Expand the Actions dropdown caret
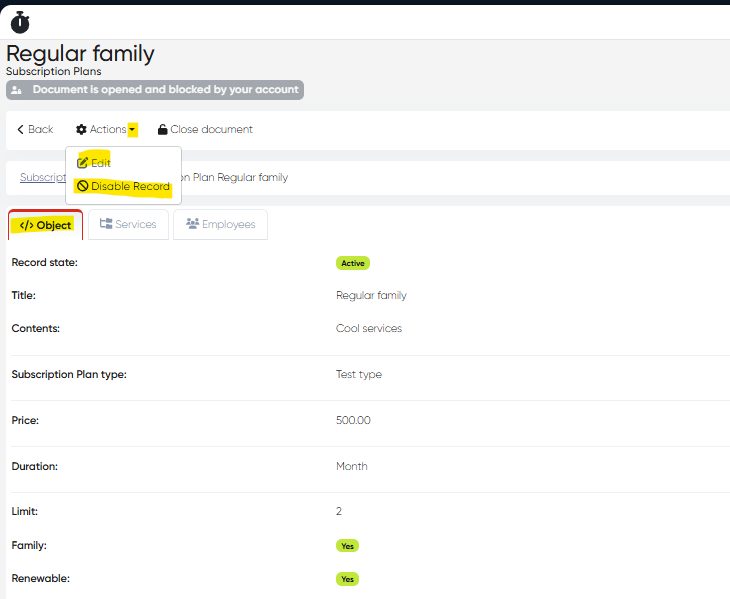 coord(132,130)
